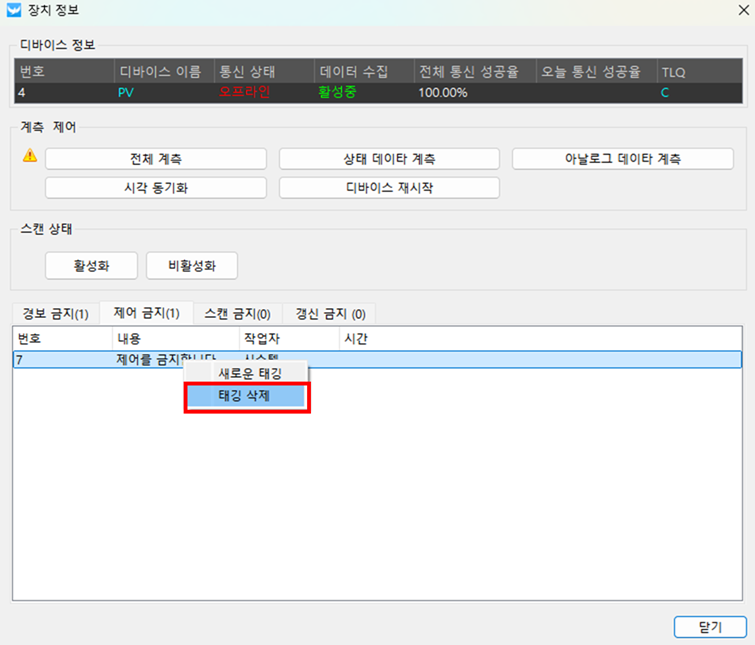
Task: Click the yellow warning triangle icon
Action: tap(30, 156)
